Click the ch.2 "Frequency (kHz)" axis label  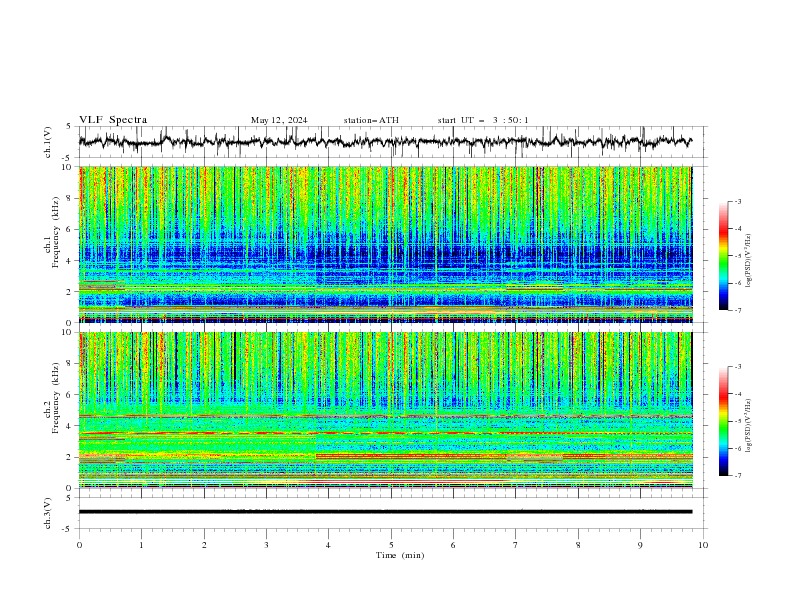coord(56,398)
